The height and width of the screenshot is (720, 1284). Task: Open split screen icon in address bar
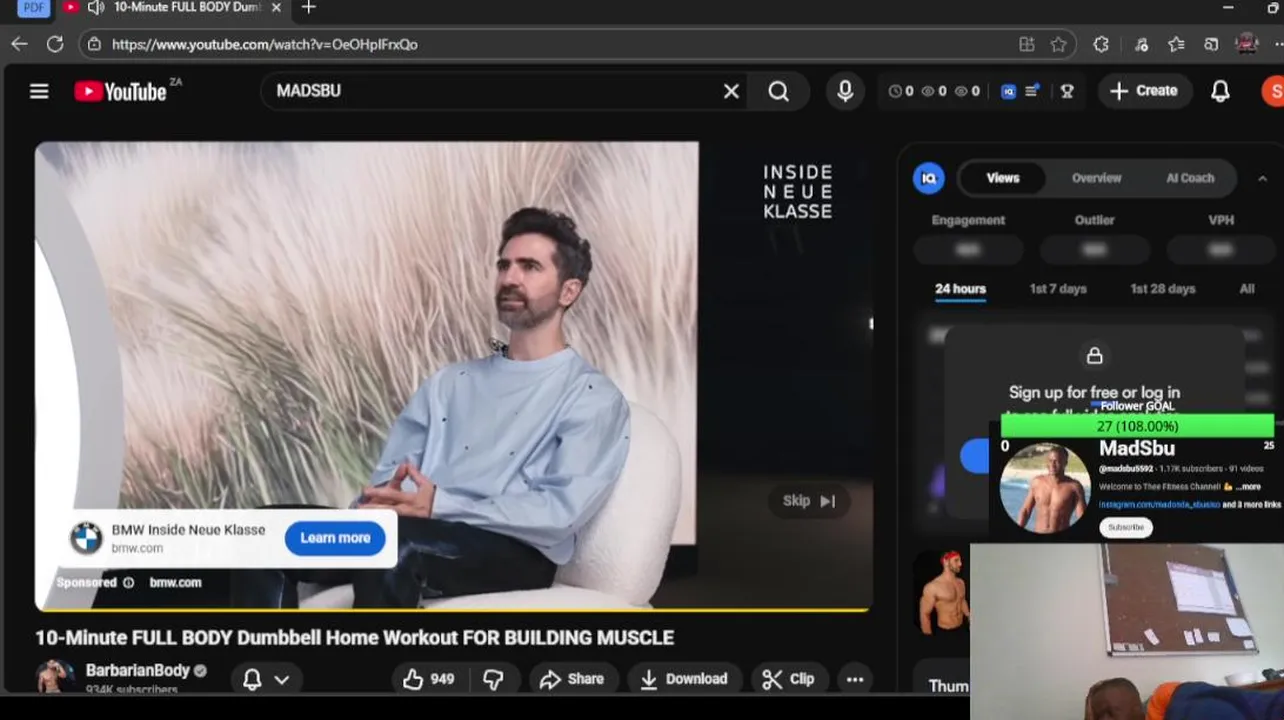click(x=1027, y=44)
